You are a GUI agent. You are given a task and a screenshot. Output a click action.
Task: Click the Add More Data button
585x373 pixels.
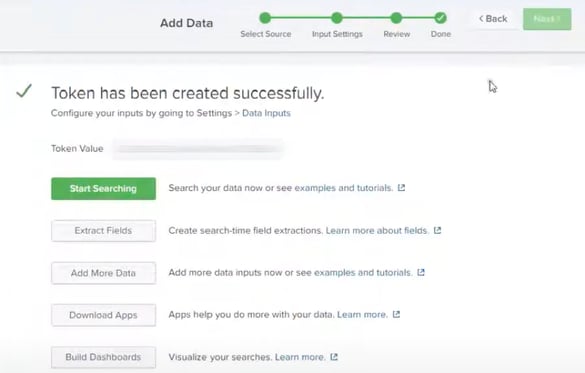[103, 273]
